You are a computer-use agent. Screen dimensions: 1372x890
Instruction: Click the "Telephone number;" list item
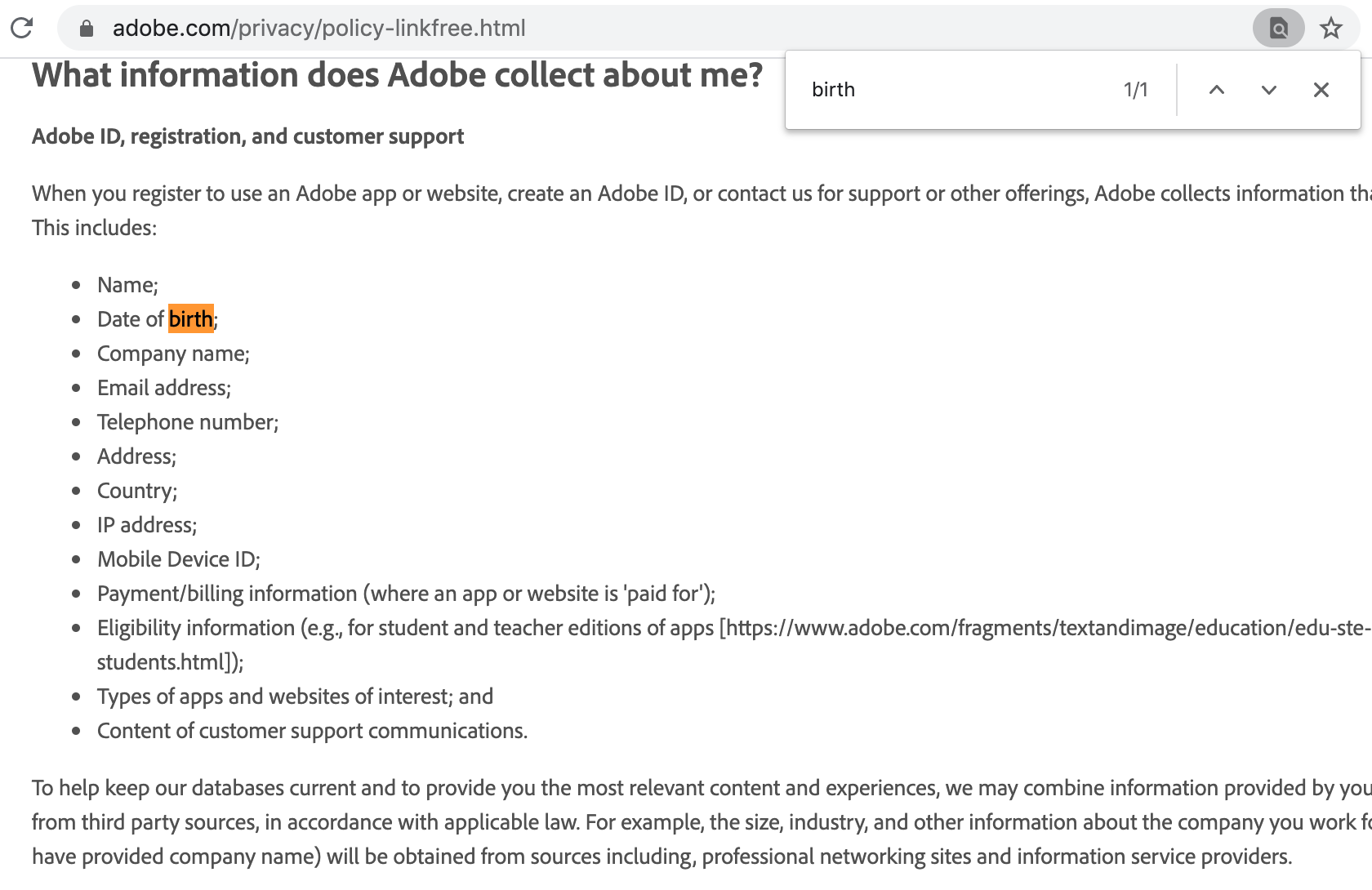point(188,422)
